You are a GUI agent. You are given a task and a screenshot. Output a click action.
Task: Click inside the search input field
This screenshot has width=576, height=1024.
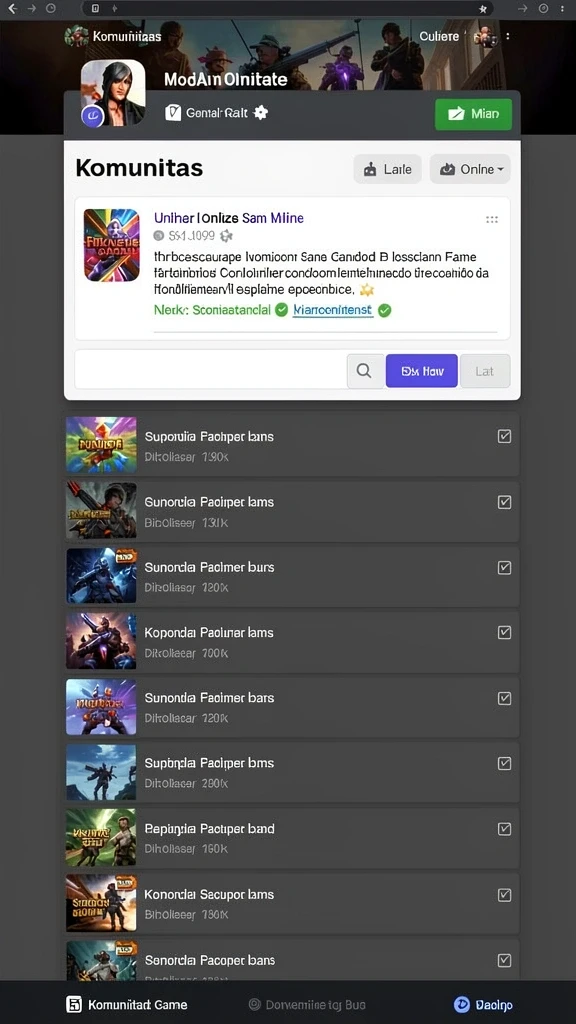210,371
